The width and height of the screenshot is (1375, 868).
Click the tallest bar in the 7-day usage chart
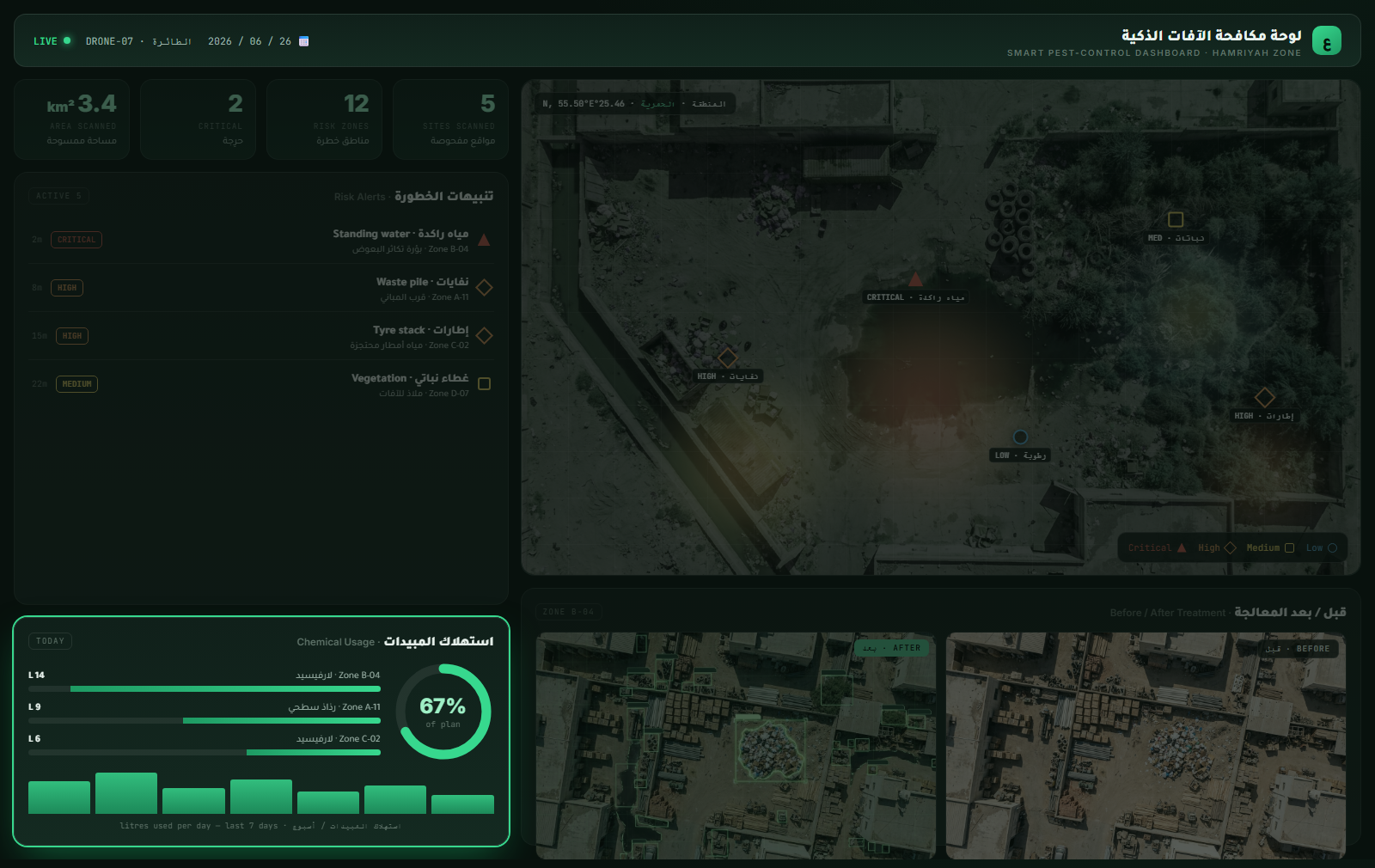coord(126,793)
